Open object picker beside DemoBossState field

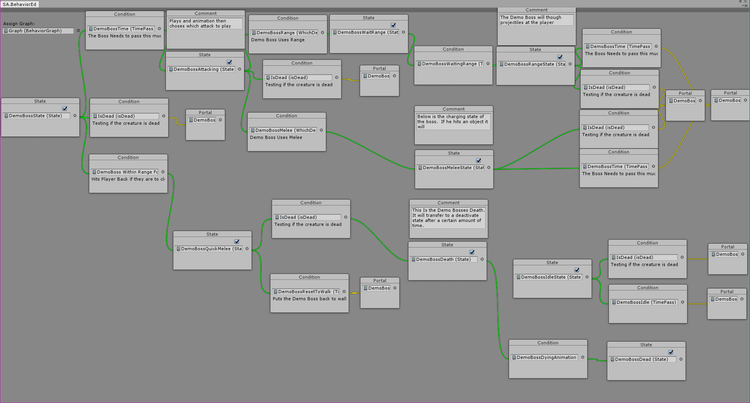pos(75,116)
